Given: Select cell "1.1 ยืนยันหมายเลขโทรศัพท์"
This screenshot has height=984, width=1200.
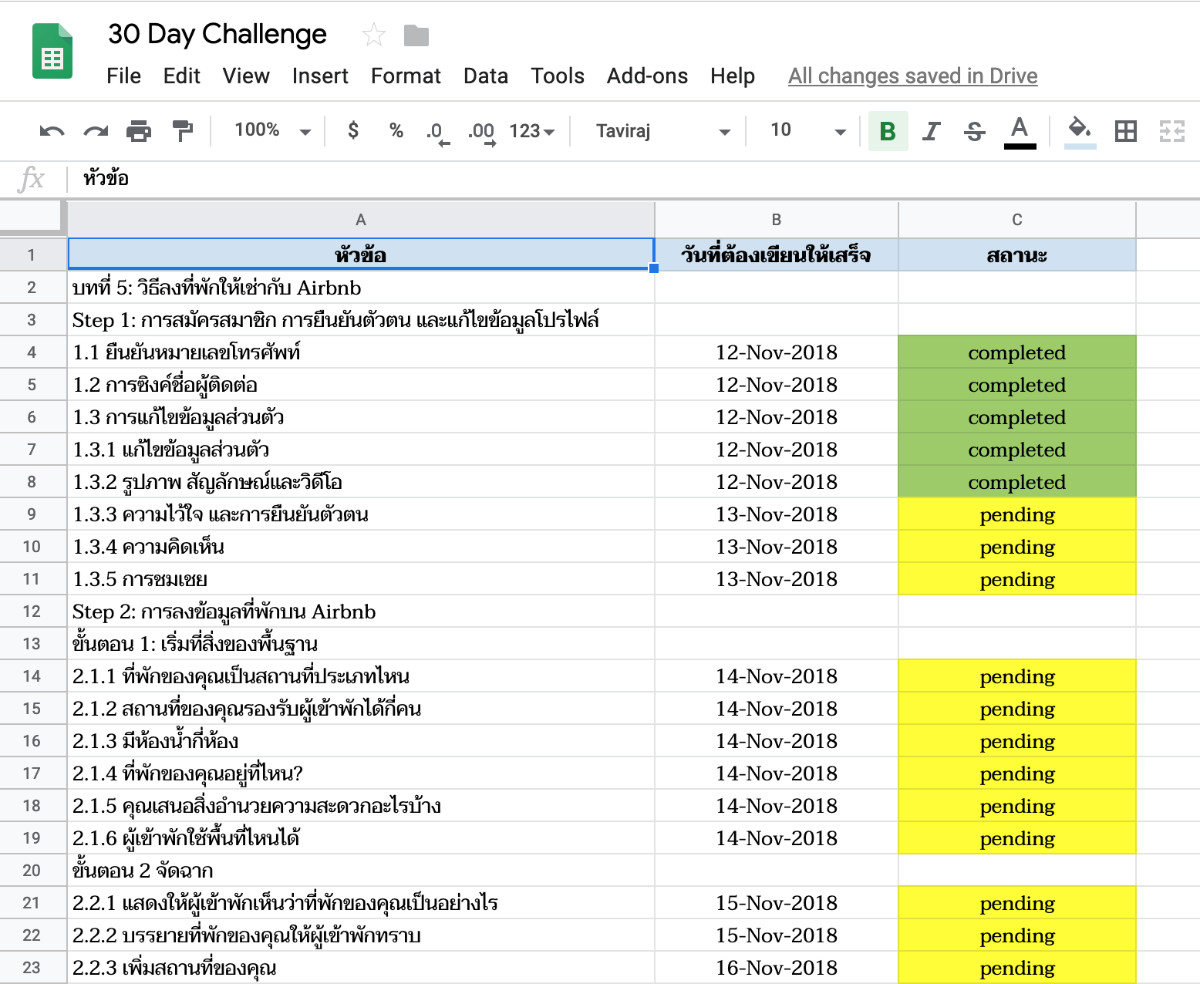Looking at the screenshot, I should click(x=361, y=352).
